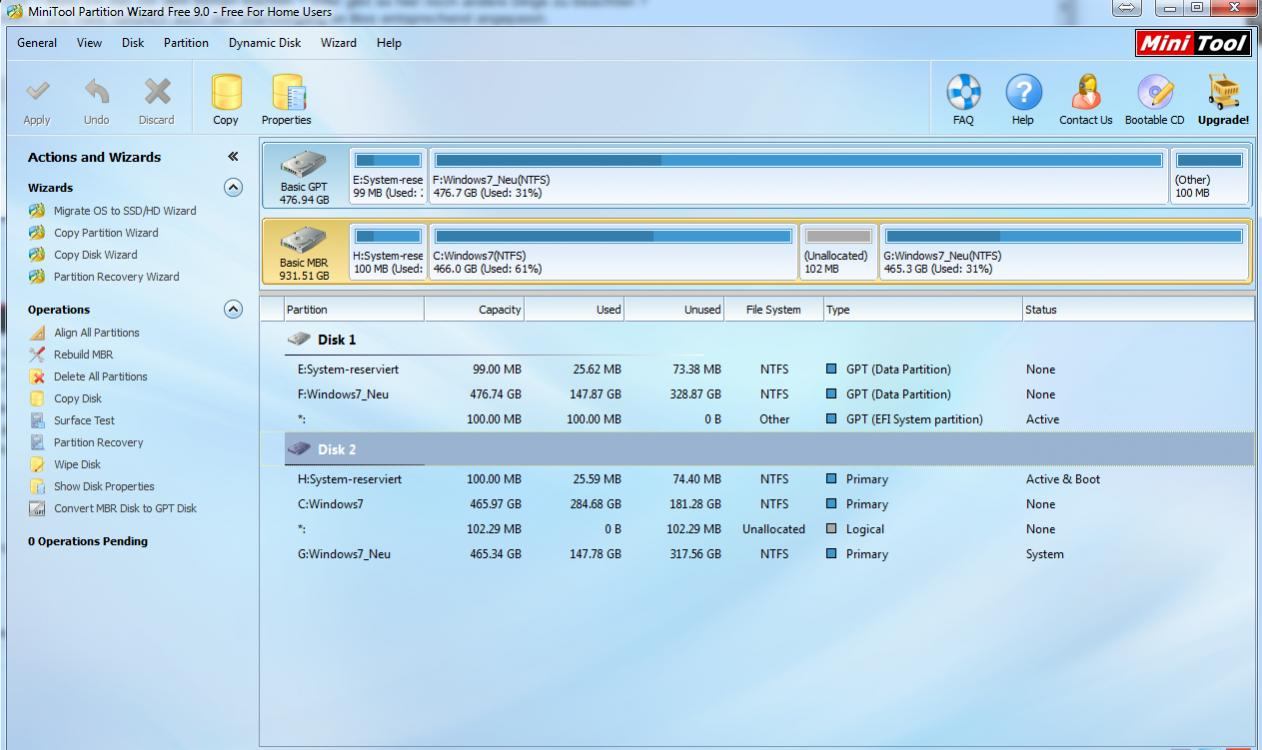Open the Disk menu
Image resolution: width=1262 pixels, height=750 pixels.
click(x=133, y=43)
